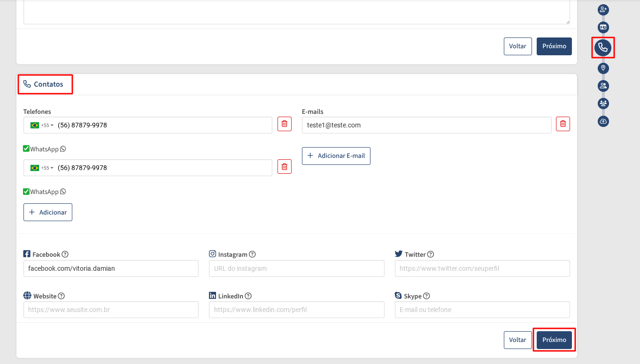This screenshot has height=364, width=640.
Task: Click the Facebook URL input field
Action: click(111, 269)
